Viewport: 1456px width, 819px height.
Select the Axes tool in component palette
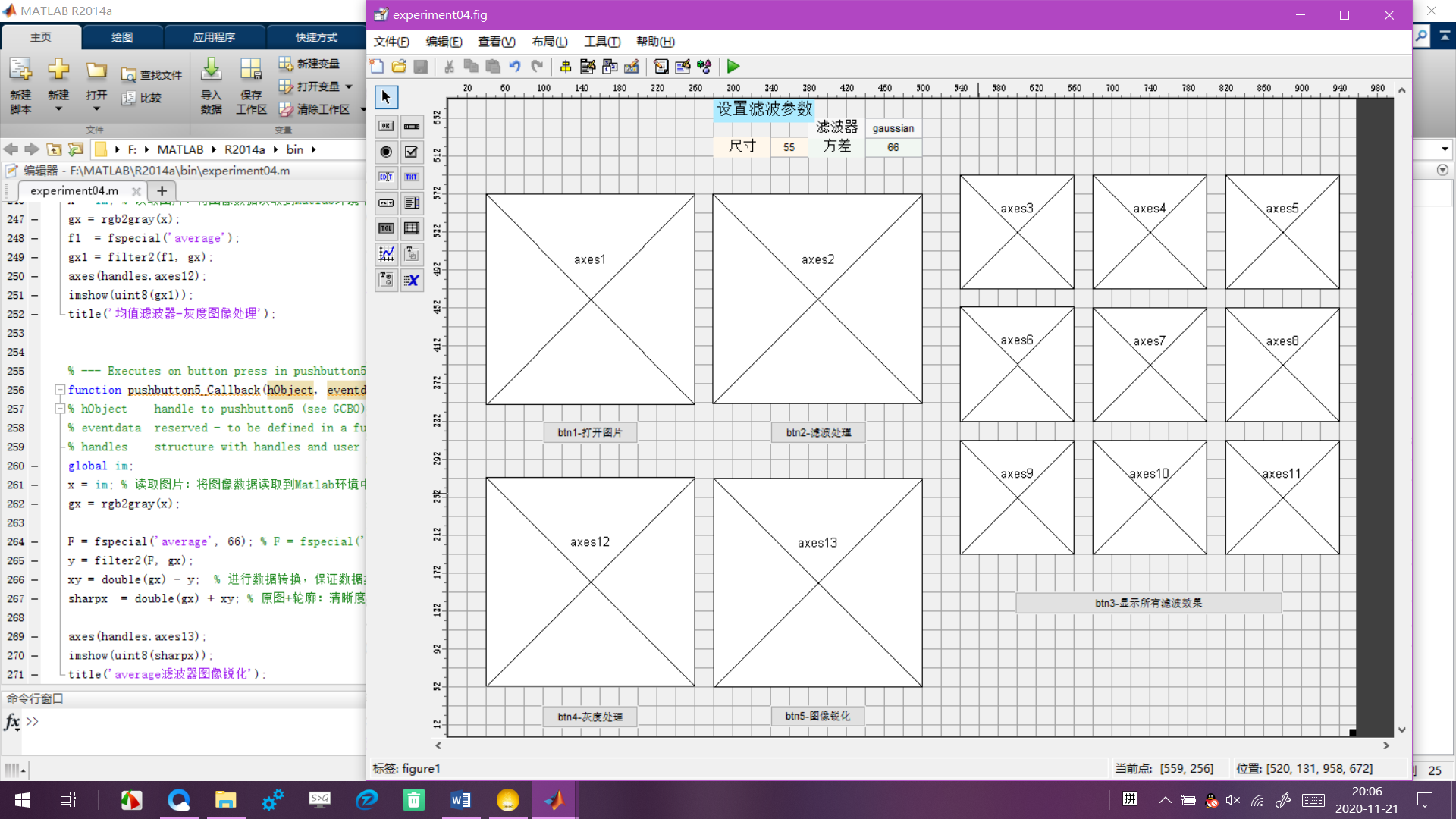[386, 254]
